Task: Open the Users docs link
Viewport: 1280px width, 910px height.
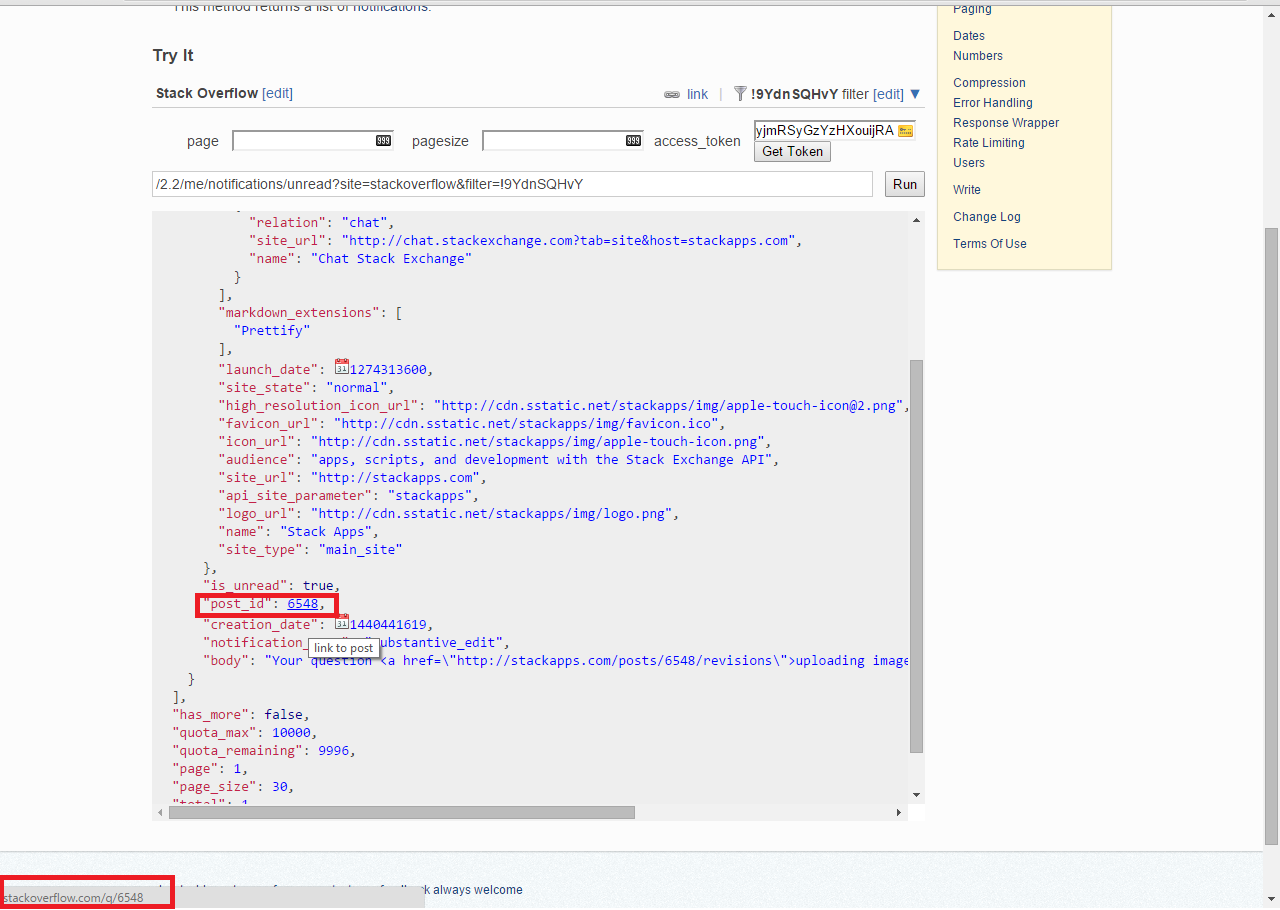Action: click(x=969, y=163)
